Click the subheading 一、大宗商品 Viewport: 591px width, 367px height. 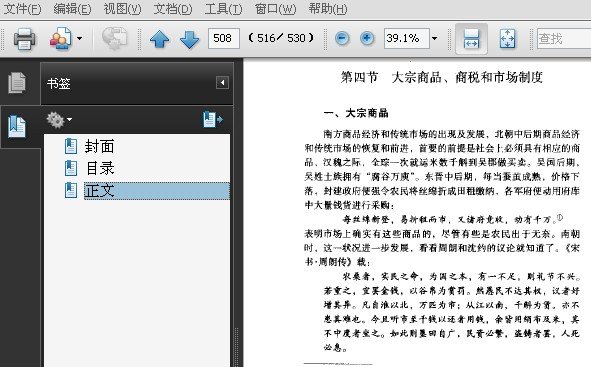pos(356,113)
